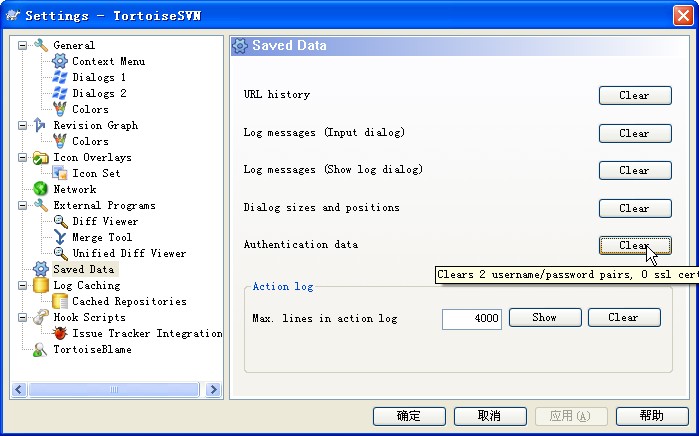
Task: Click the Unified Diff Viewer magnifier icon
Action: [60, 254]
